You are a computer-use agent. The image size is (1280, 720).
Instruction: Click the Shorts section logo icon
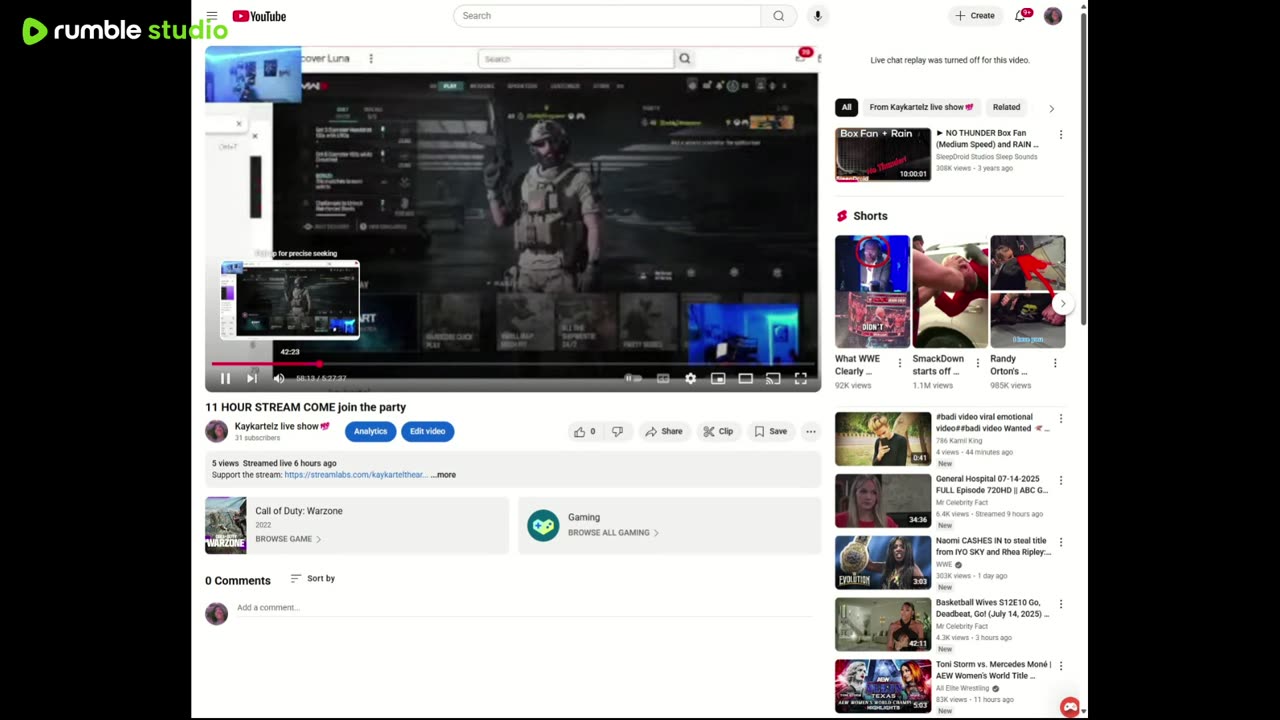tap(842, 216)
